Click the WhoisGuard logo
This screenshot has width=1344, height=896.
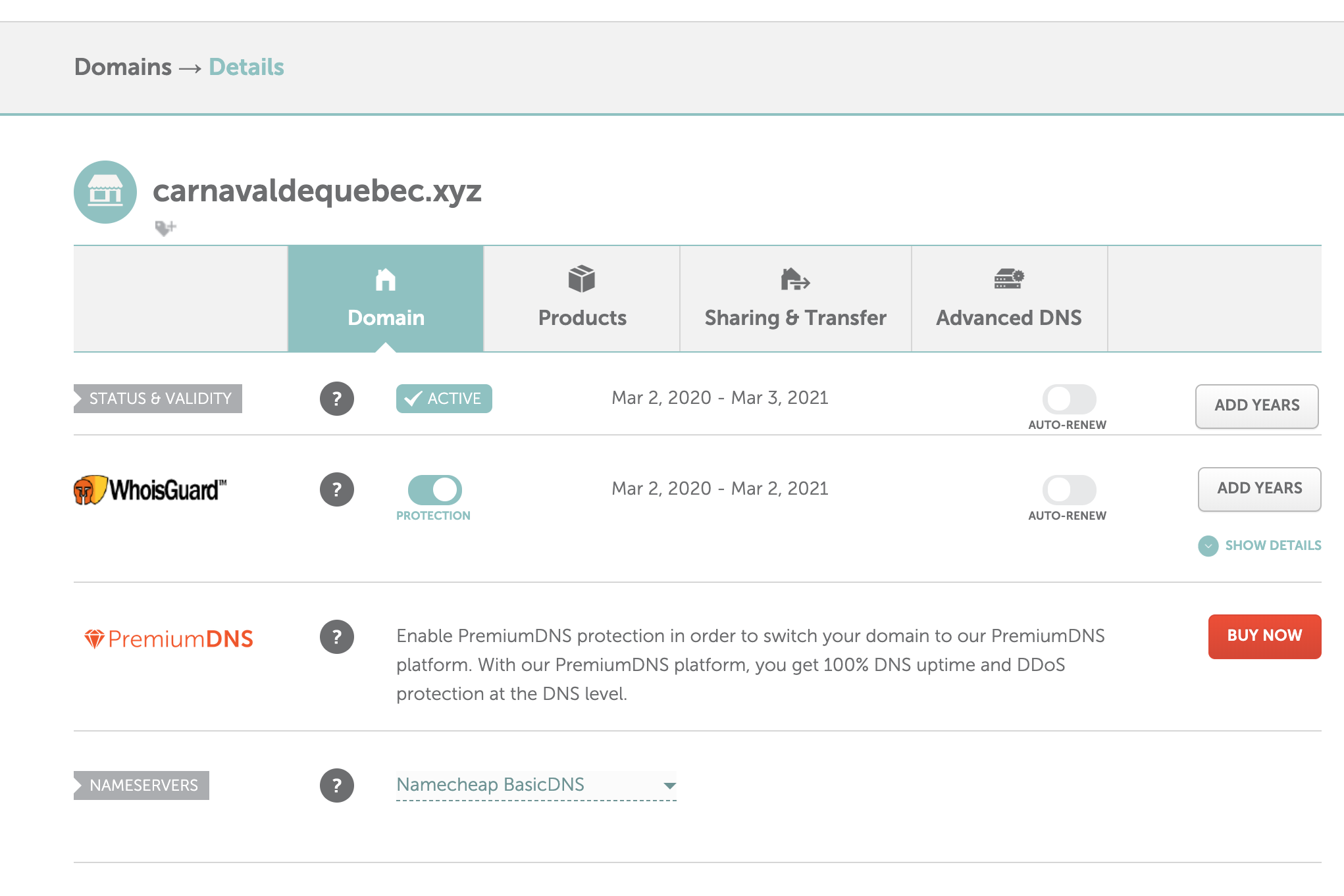click(x=150, y=490)
